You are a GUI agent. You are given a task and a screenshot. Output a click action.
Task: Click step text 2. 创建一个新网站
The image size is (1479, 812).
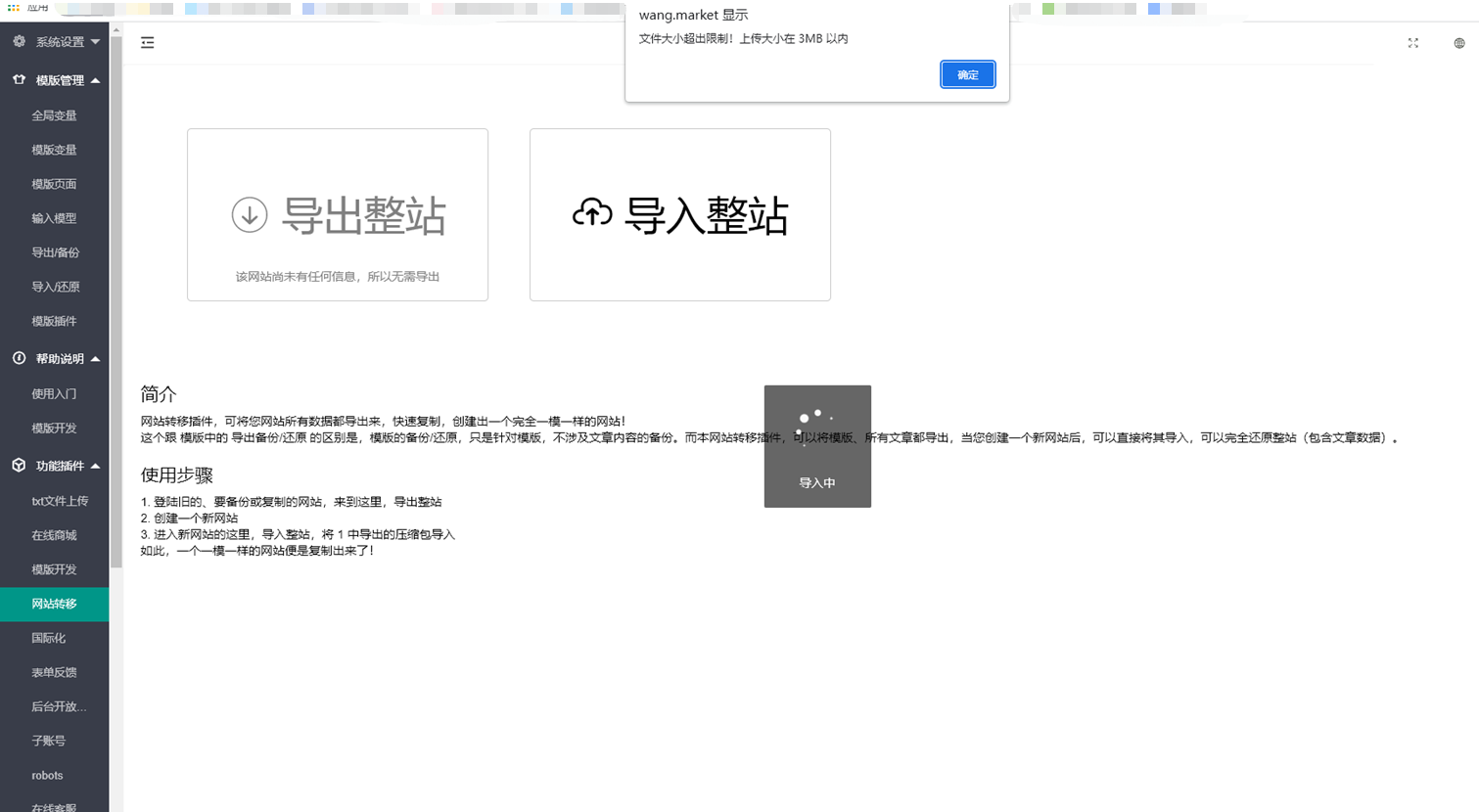[189, 519]
